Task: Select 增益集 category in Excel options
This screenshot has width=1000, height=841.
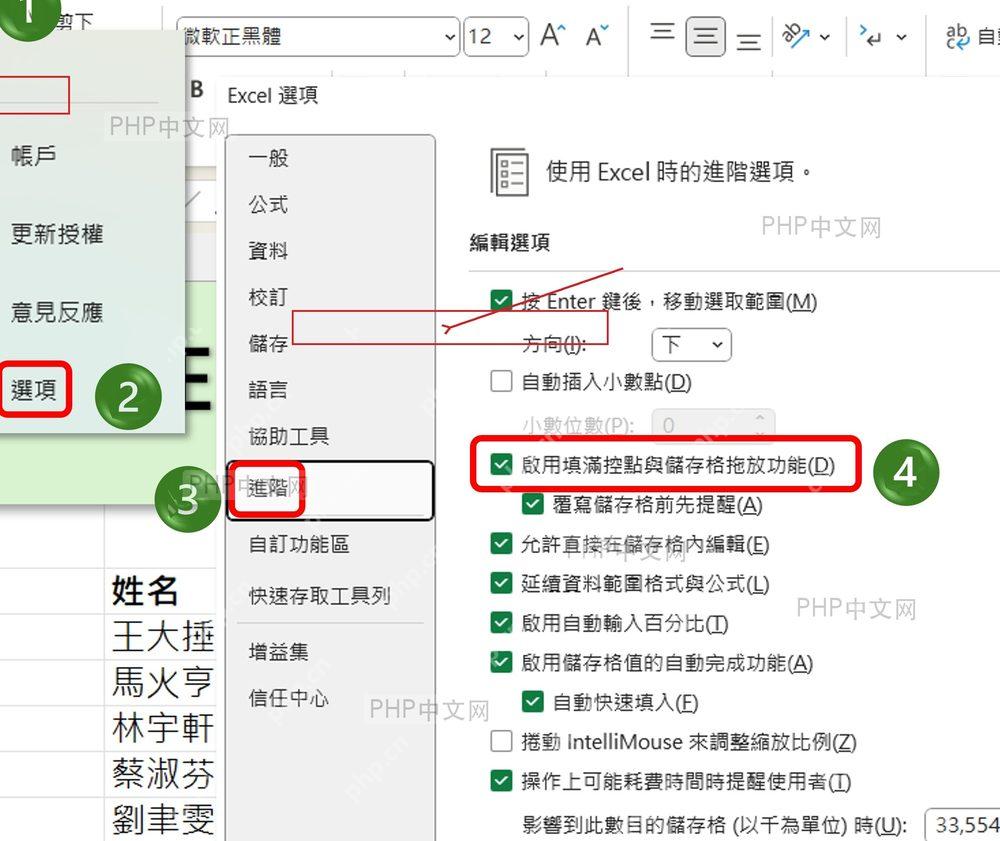Action: [279, 652]
